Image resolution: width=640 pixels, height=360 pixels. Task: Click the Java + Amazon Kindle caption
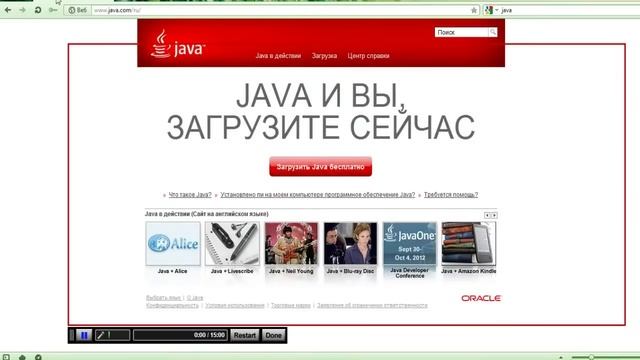coord(469,271)
